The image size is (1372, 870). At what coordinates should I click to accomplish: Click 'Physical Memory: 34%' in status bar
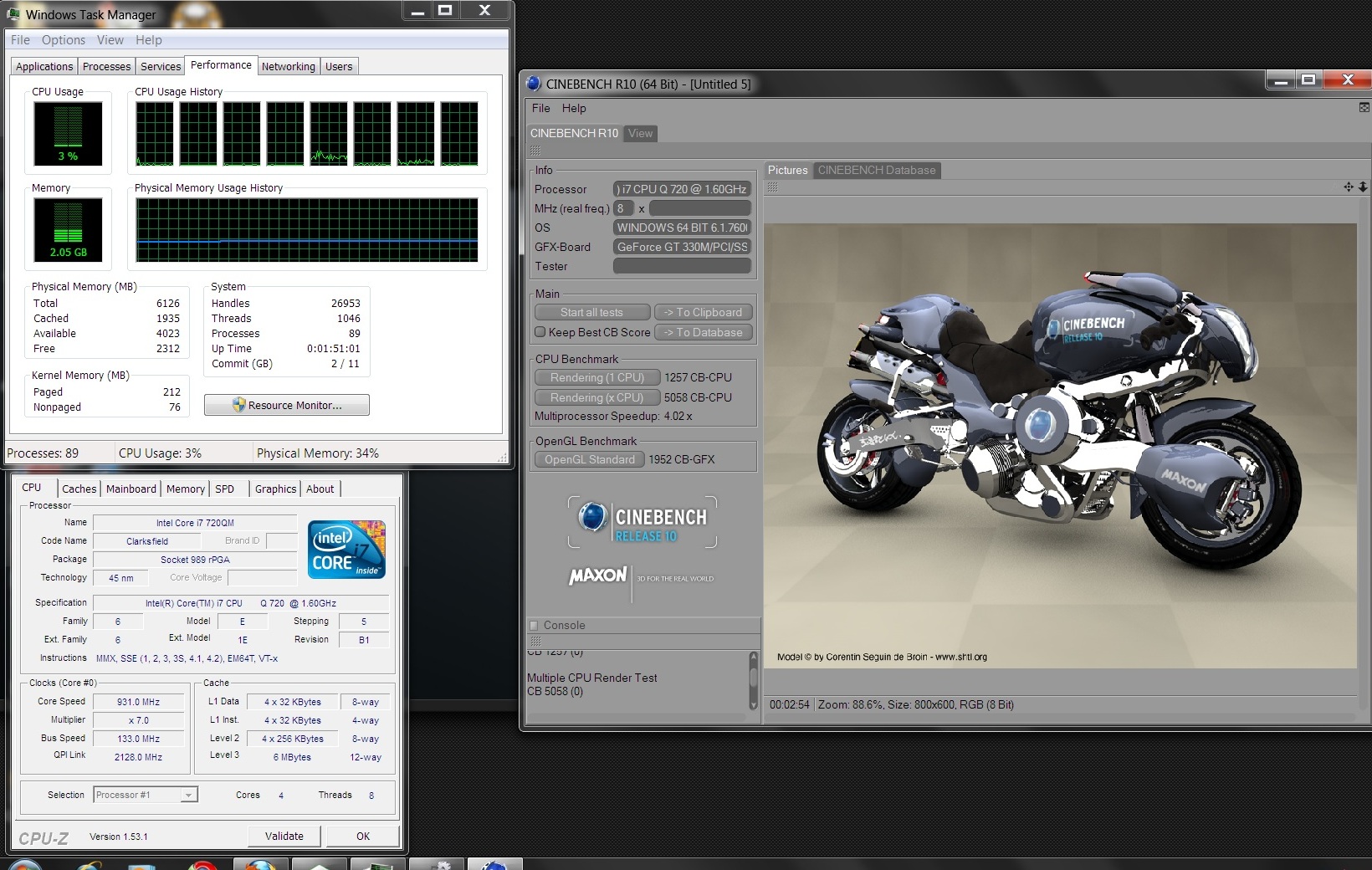(318, 453)
